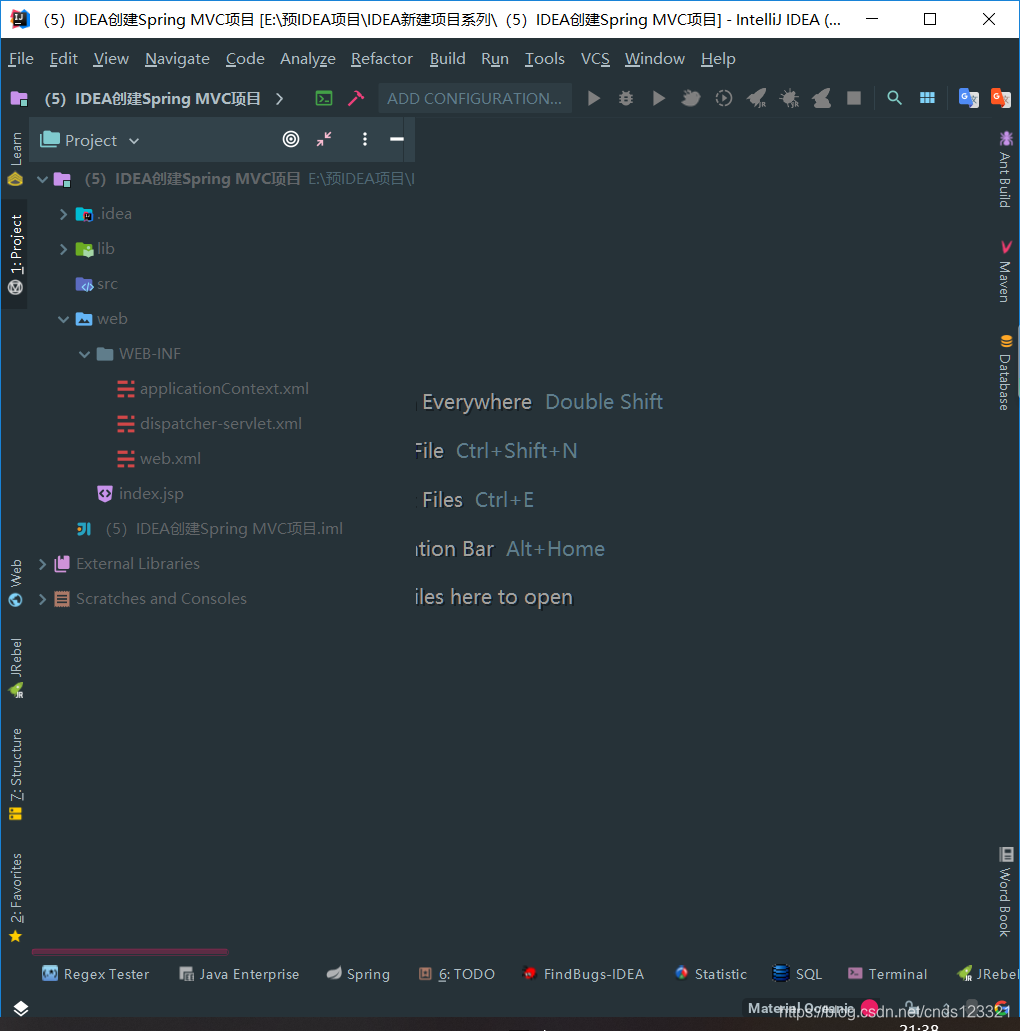Open the Maven side panel
The height and width of the screenshot is (1031, 1020).
tap(1006, 272)
